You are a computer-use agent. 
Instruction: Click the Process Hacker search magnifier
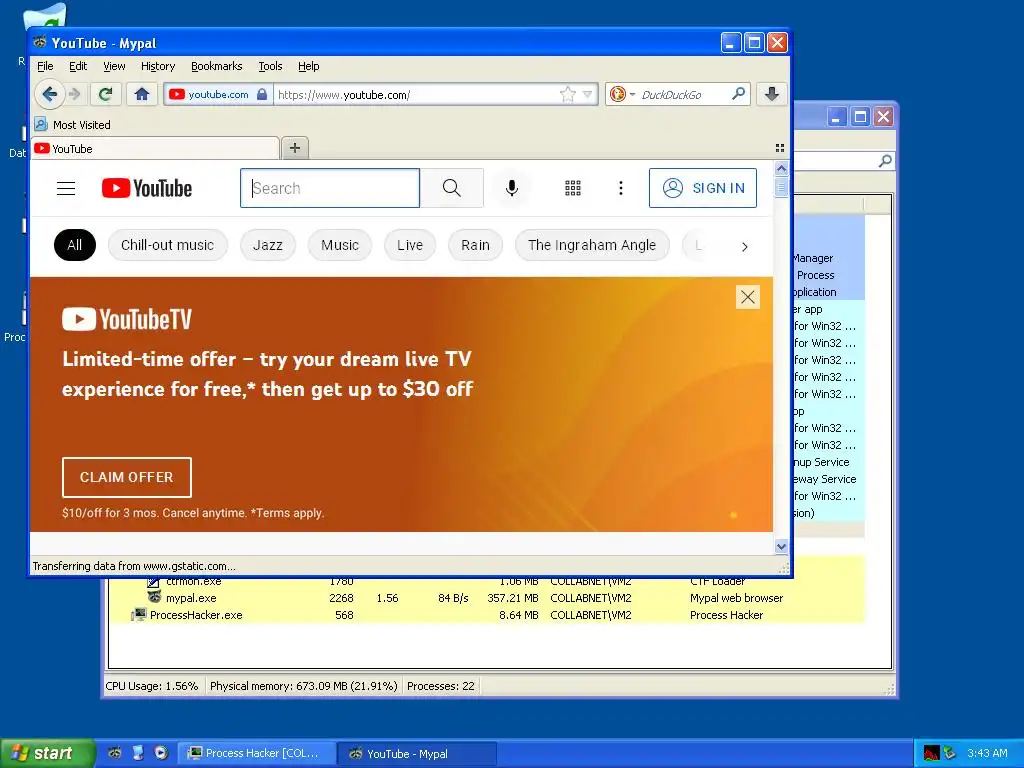click(x=885, y=161)
